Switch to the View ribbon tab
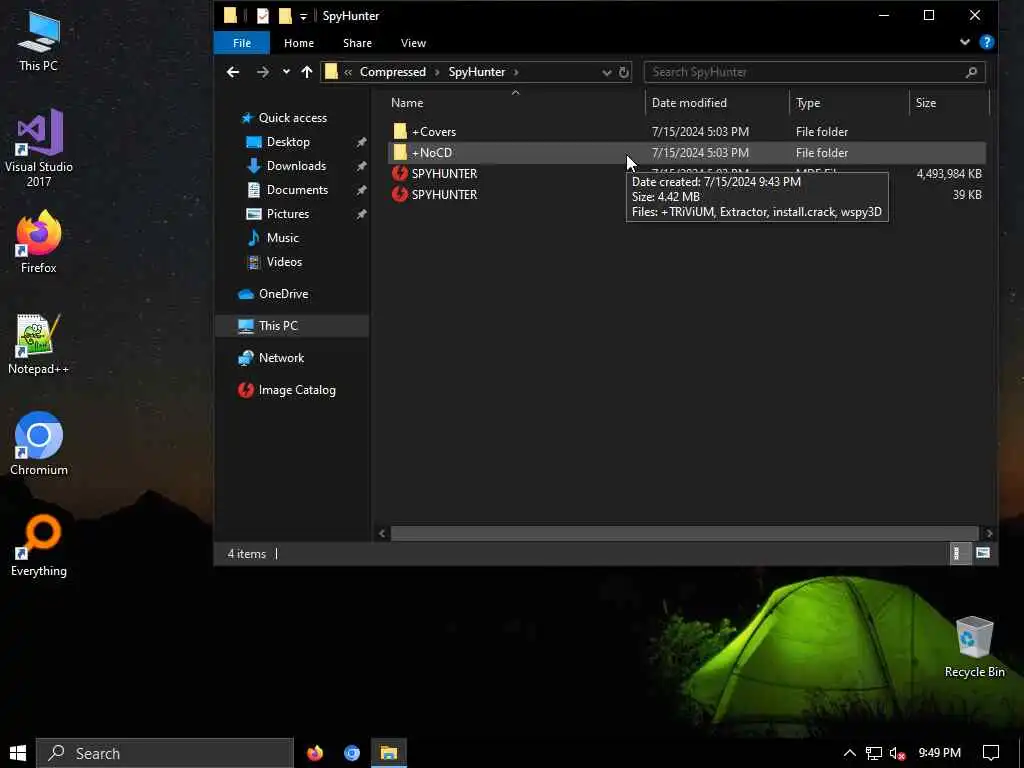This screenshot has height=768, width=1024. click(x=413, y=43)
